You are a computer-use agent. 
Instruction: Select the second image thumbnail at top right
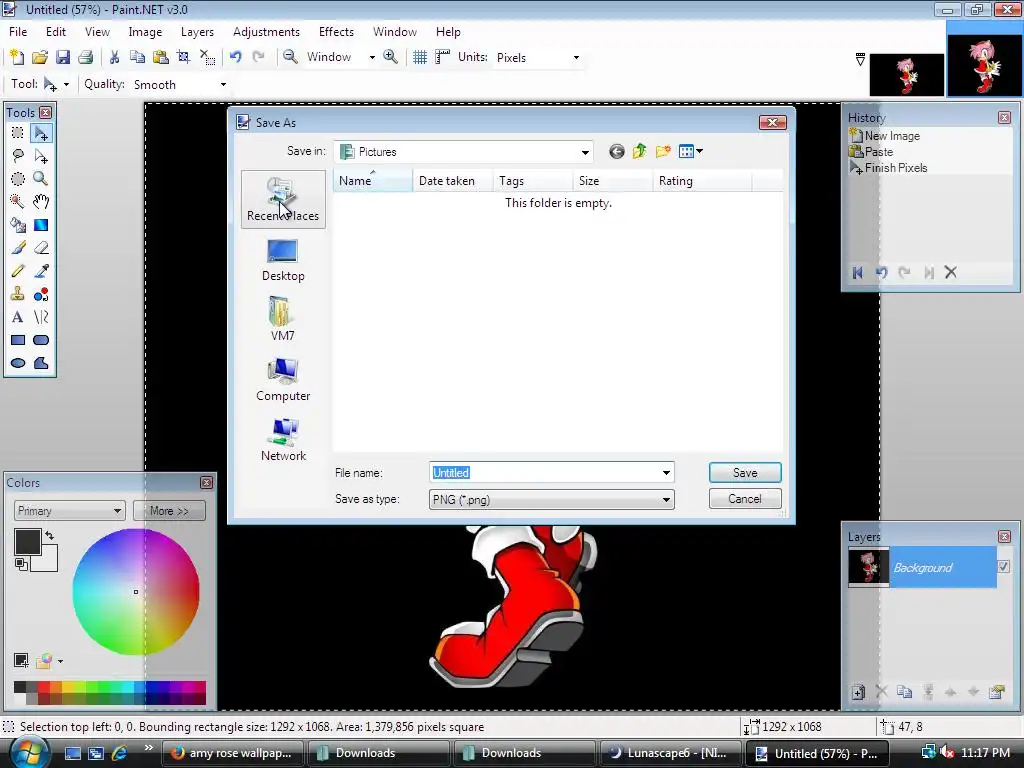(984, 67)
